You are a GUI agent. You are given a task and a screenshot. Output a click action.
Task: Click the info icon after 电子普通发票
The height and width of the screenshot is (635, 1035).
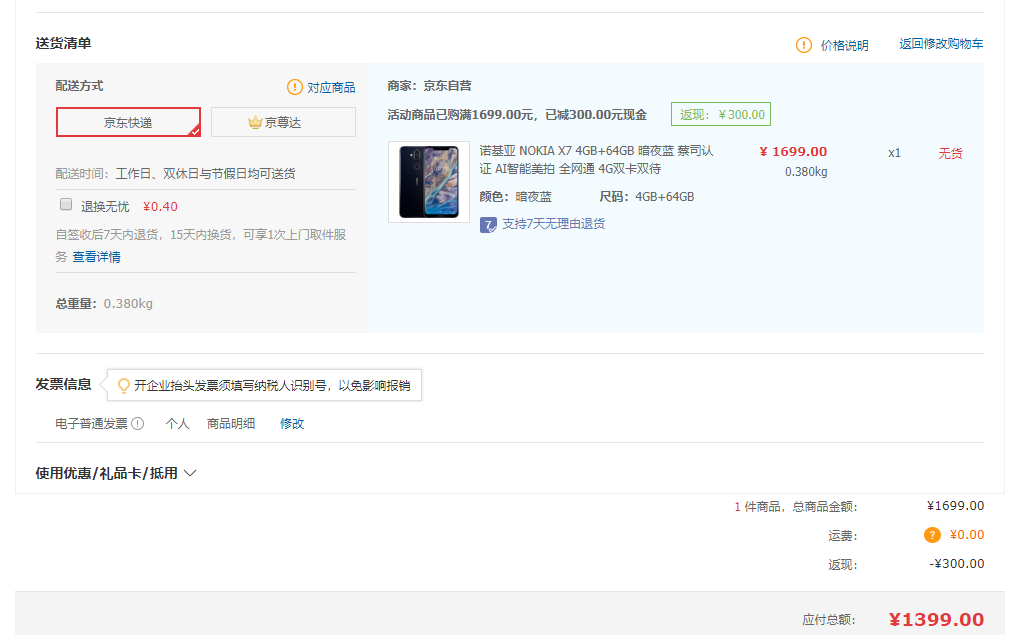click(x=137, y=424)
